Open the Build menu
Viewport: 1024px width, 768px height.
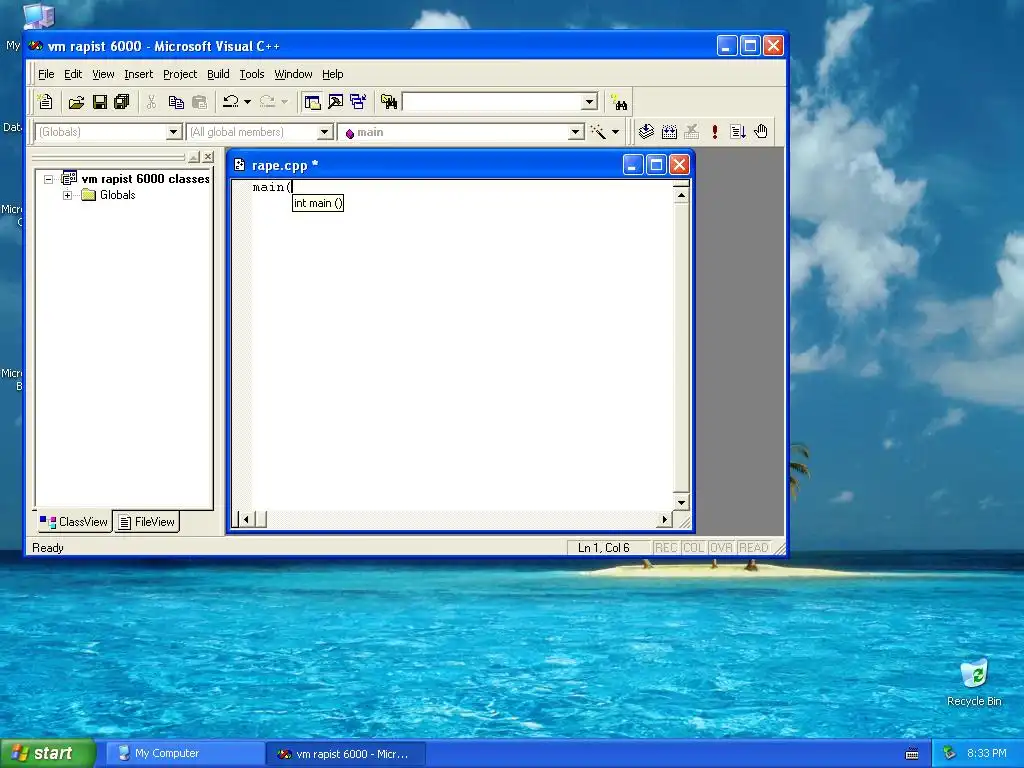pyautogui.click(x=218, y=74)
